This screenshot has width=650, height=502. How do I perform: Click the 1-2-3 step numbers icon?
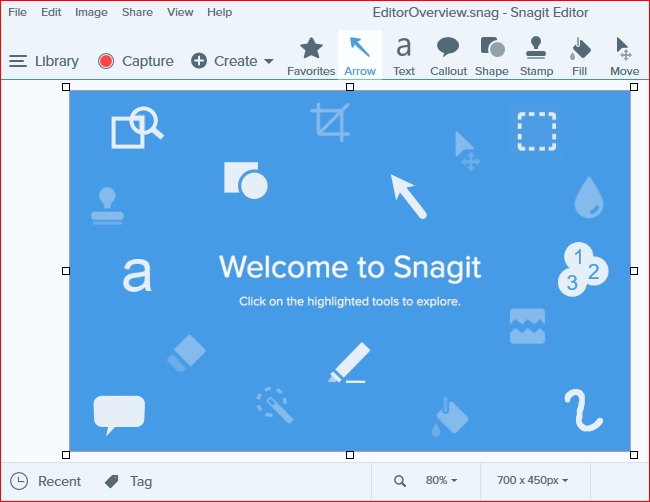(x=583, y=269)
